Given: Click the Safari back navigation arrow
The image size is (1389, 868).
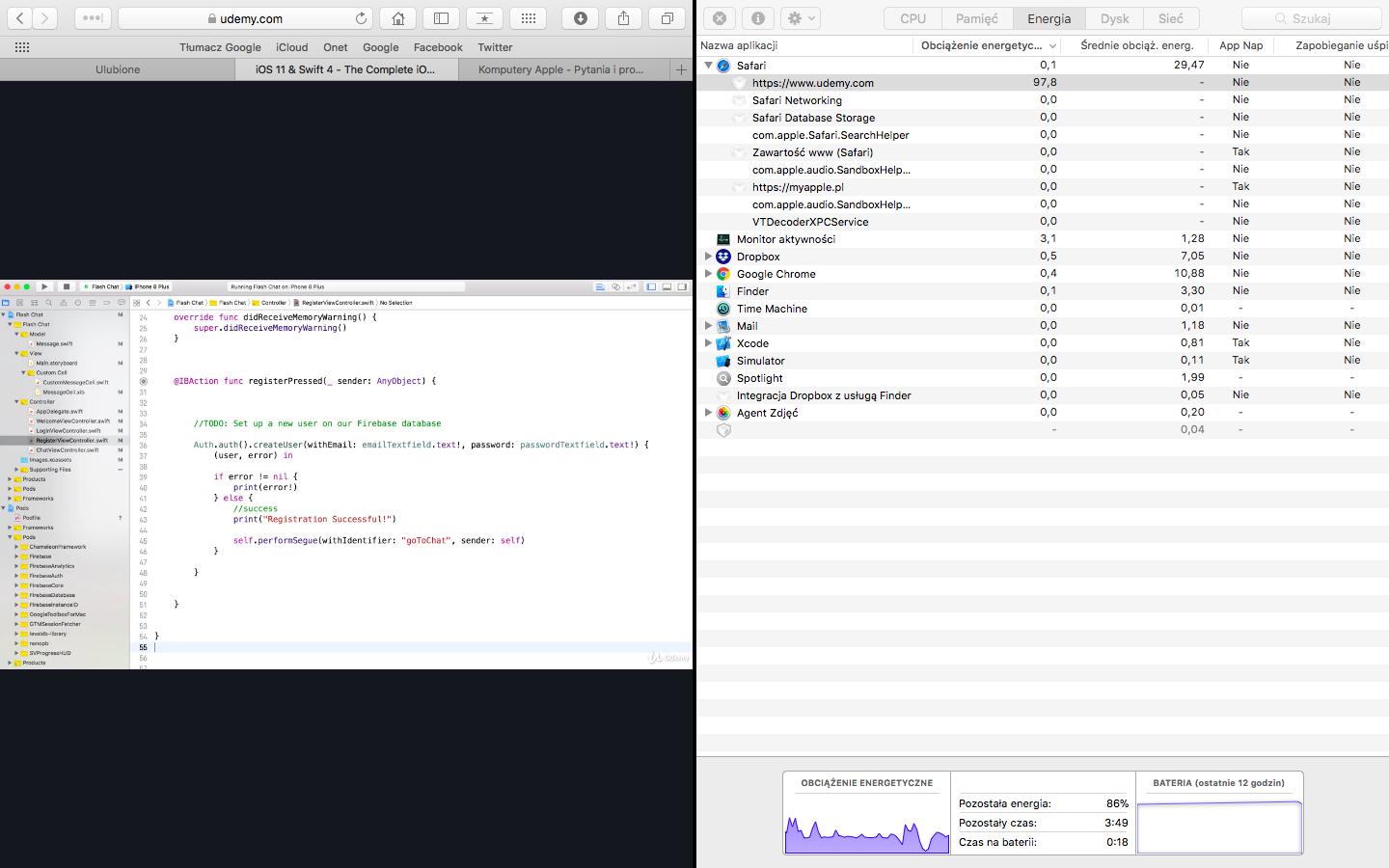Looking at the screenshot, I should (x=20, y=18).
